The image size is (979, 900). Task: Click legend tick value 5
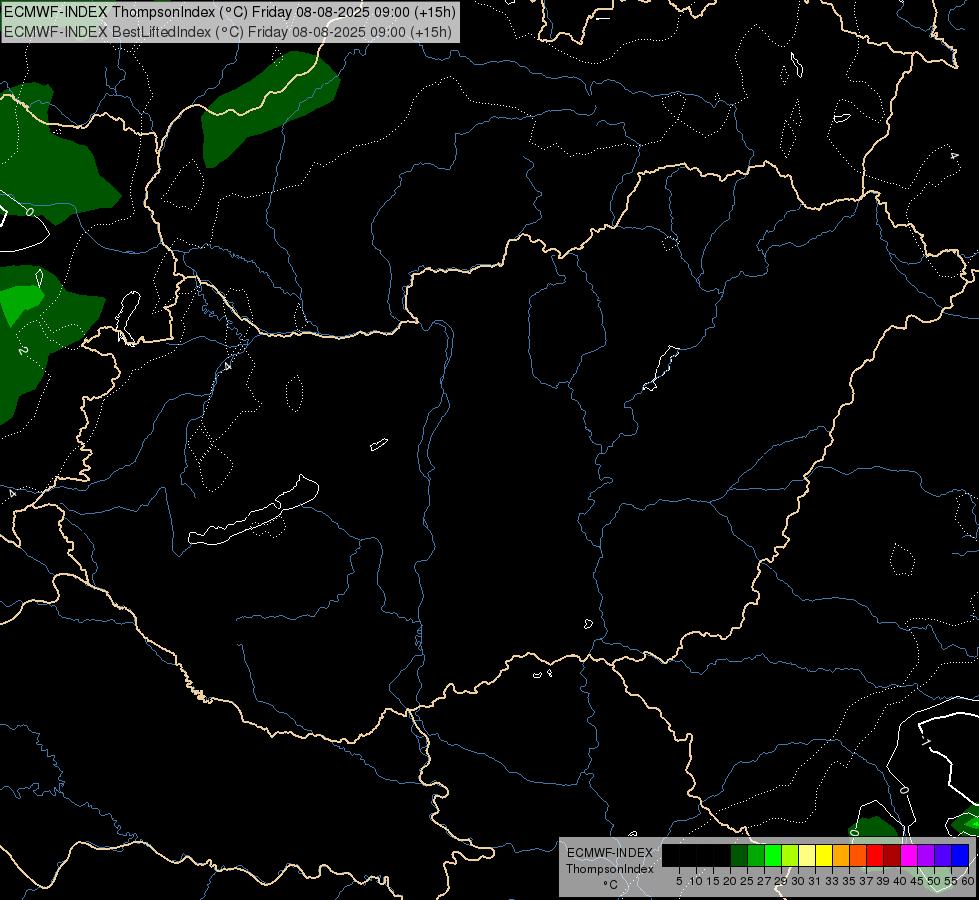[679, 881]
